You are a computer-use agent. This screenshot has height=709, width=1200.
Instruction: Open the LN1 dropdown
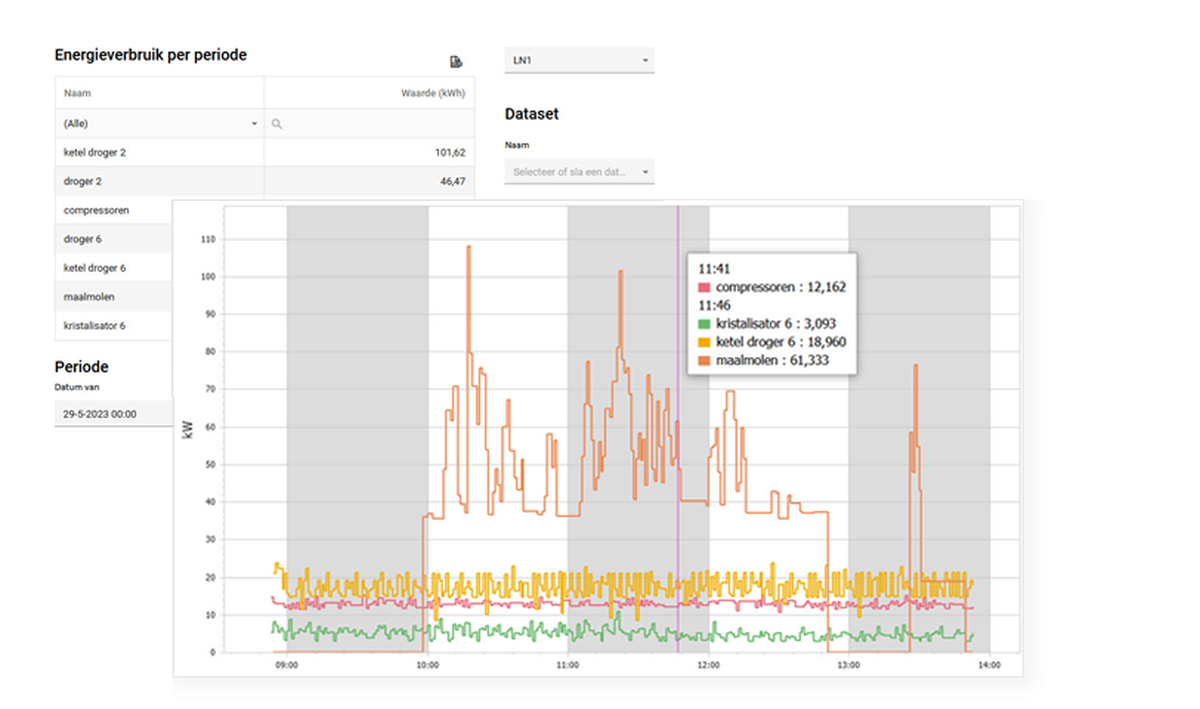pyautogui.click(x=579, y=61)
